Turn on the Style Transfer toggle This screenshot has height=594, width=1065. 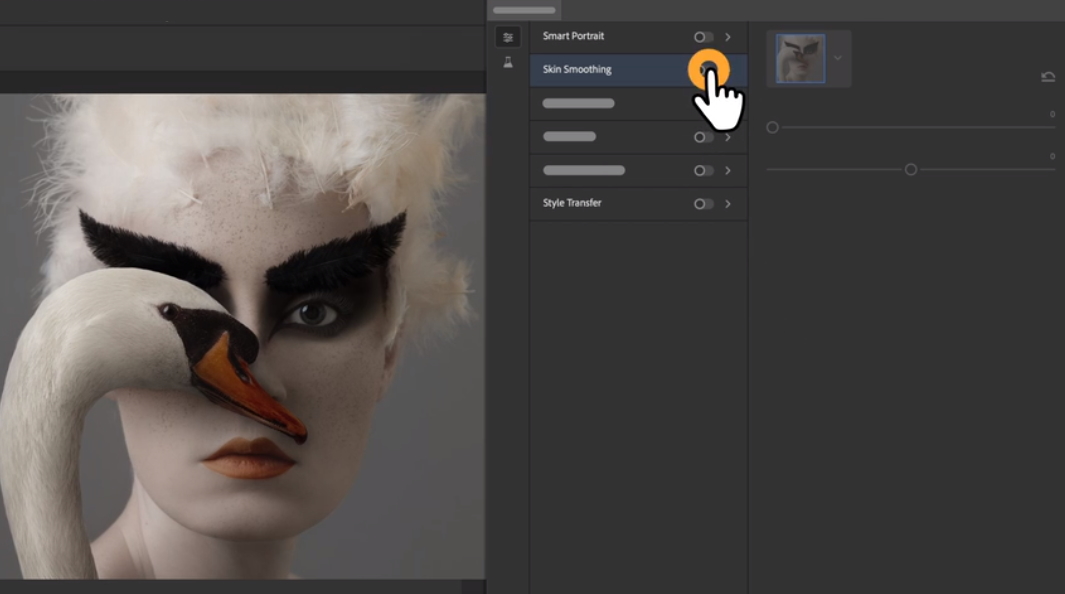[704, 204]
